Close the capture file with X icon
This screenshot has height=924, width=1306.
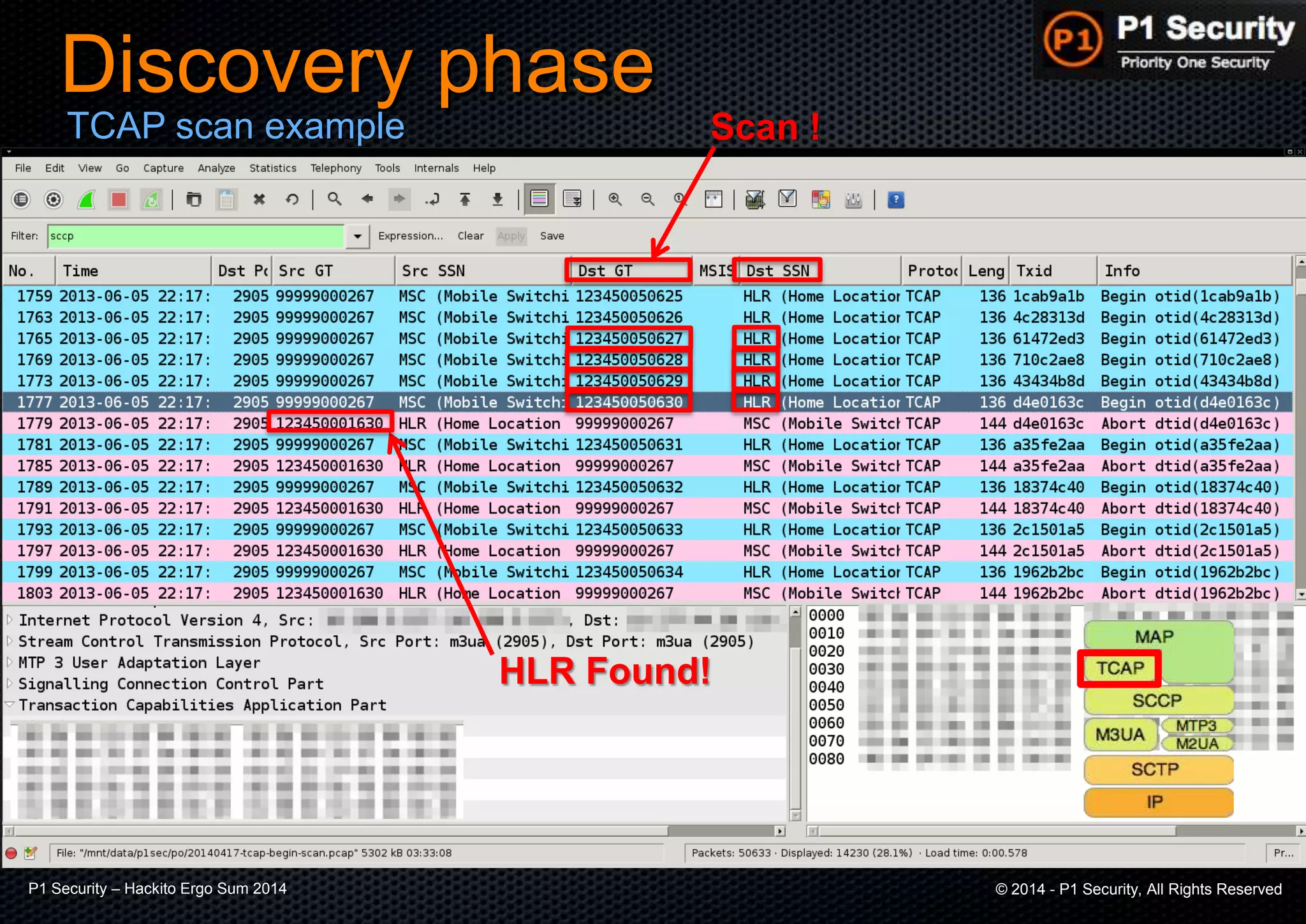(259, 200)
